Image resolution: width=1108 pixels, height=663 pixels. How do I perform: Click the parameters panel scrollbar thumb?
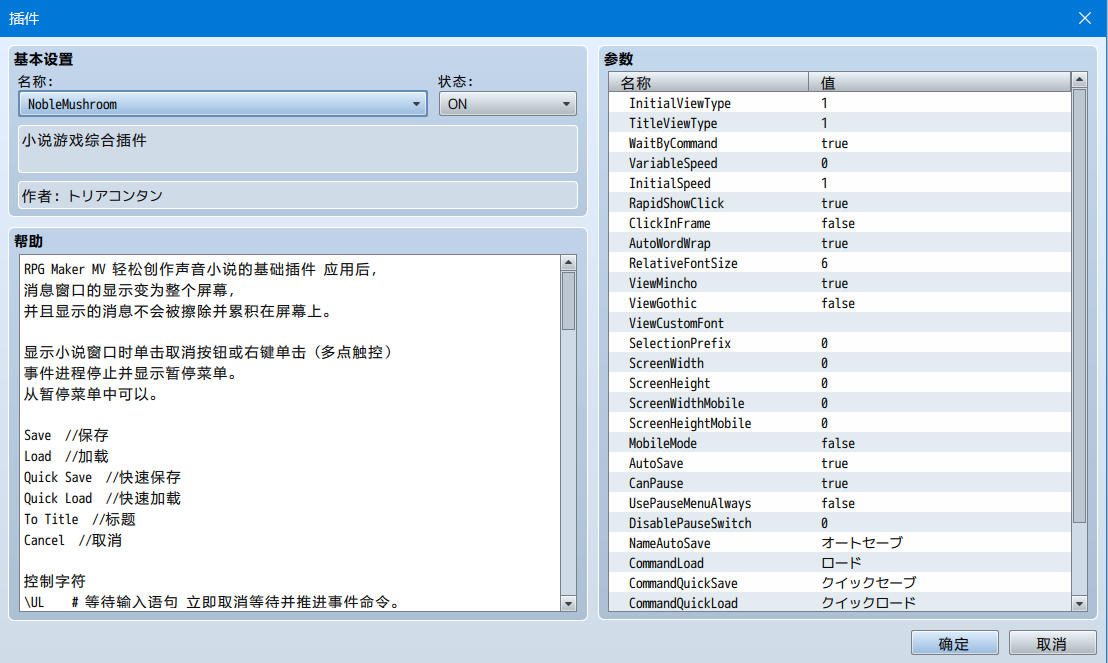[1079, 306]
